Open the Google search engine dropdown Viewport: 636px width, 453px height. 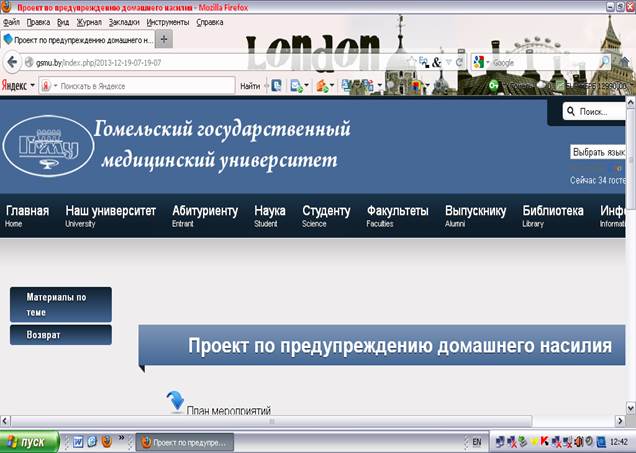click(488, 63)
